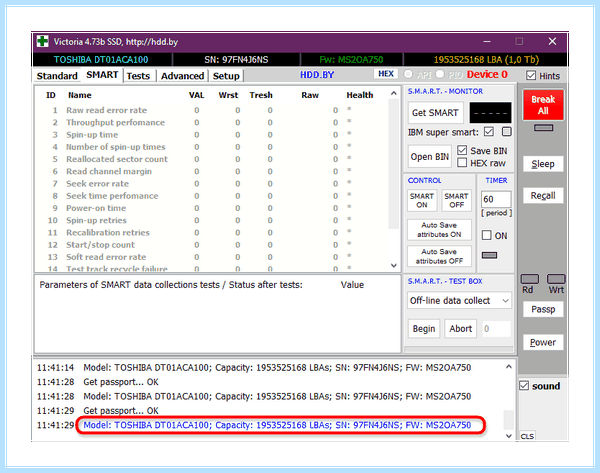Enable HEX raw checkbox
Viewport: 600px width, 473px height.
[x=462, y=163]
